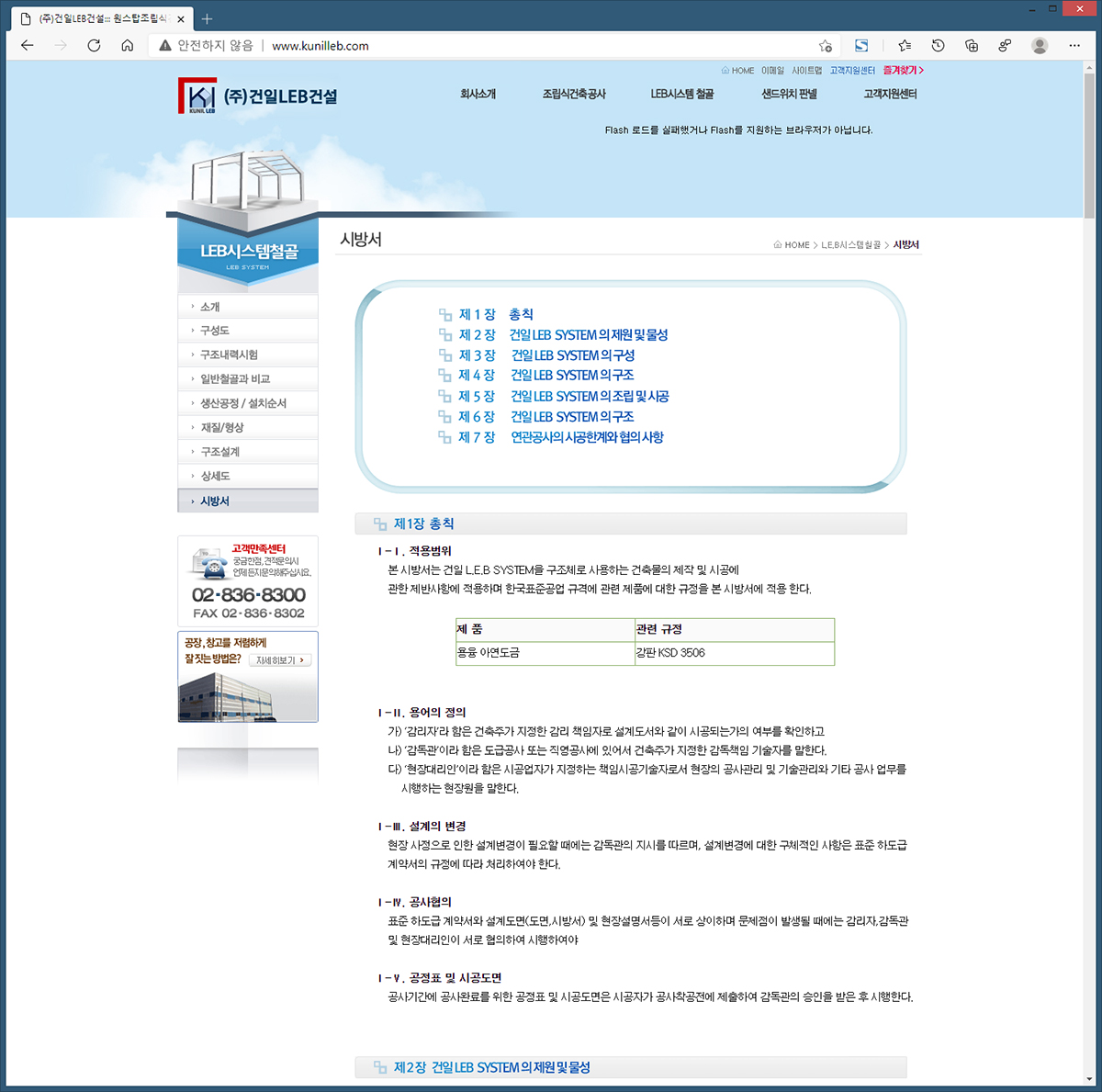Select 구조내력시험 in the left sidebar

229,355
